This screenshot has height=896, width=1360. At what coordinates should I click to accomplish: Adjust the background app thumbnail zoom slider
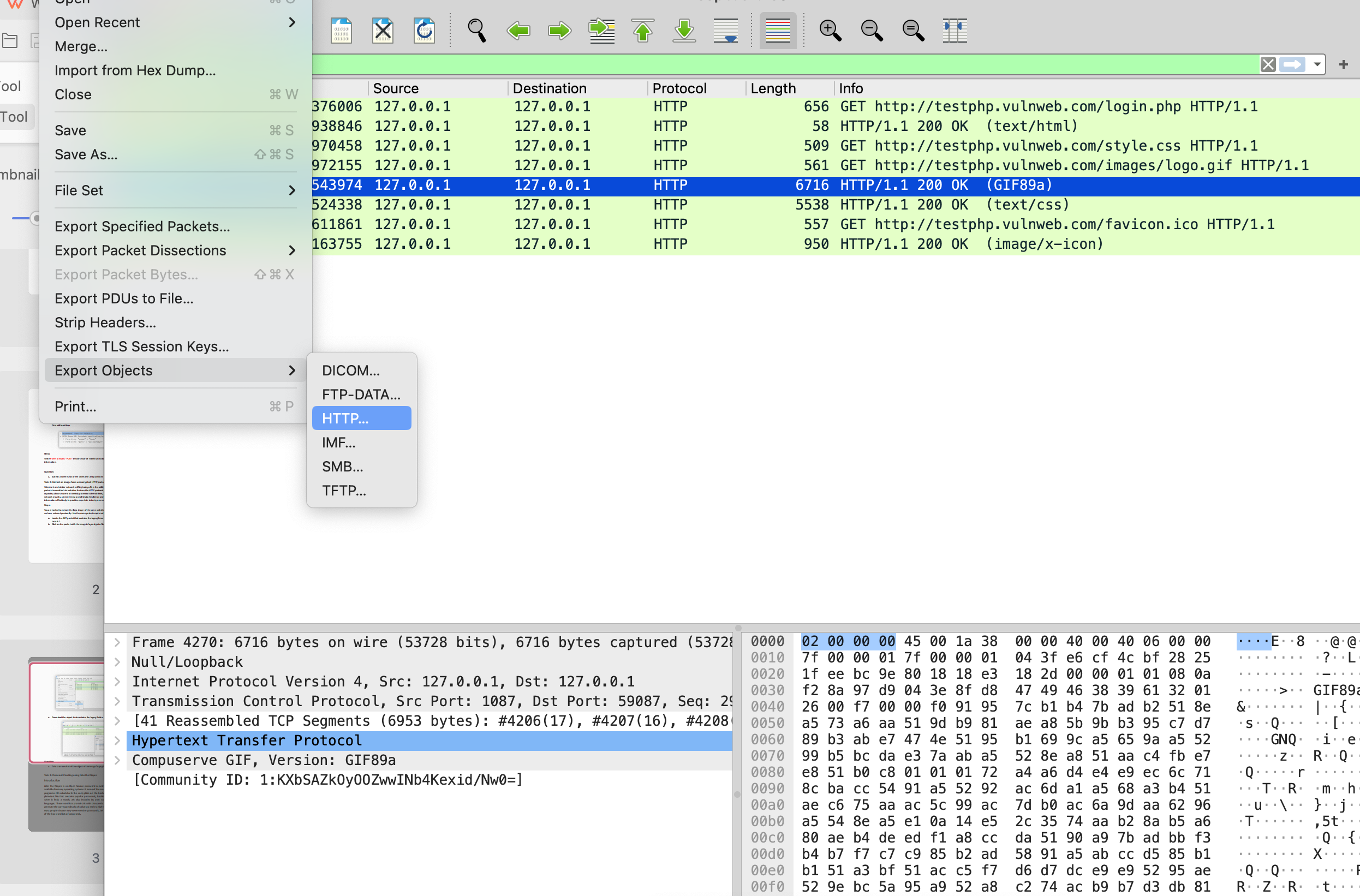click(35, 218)
